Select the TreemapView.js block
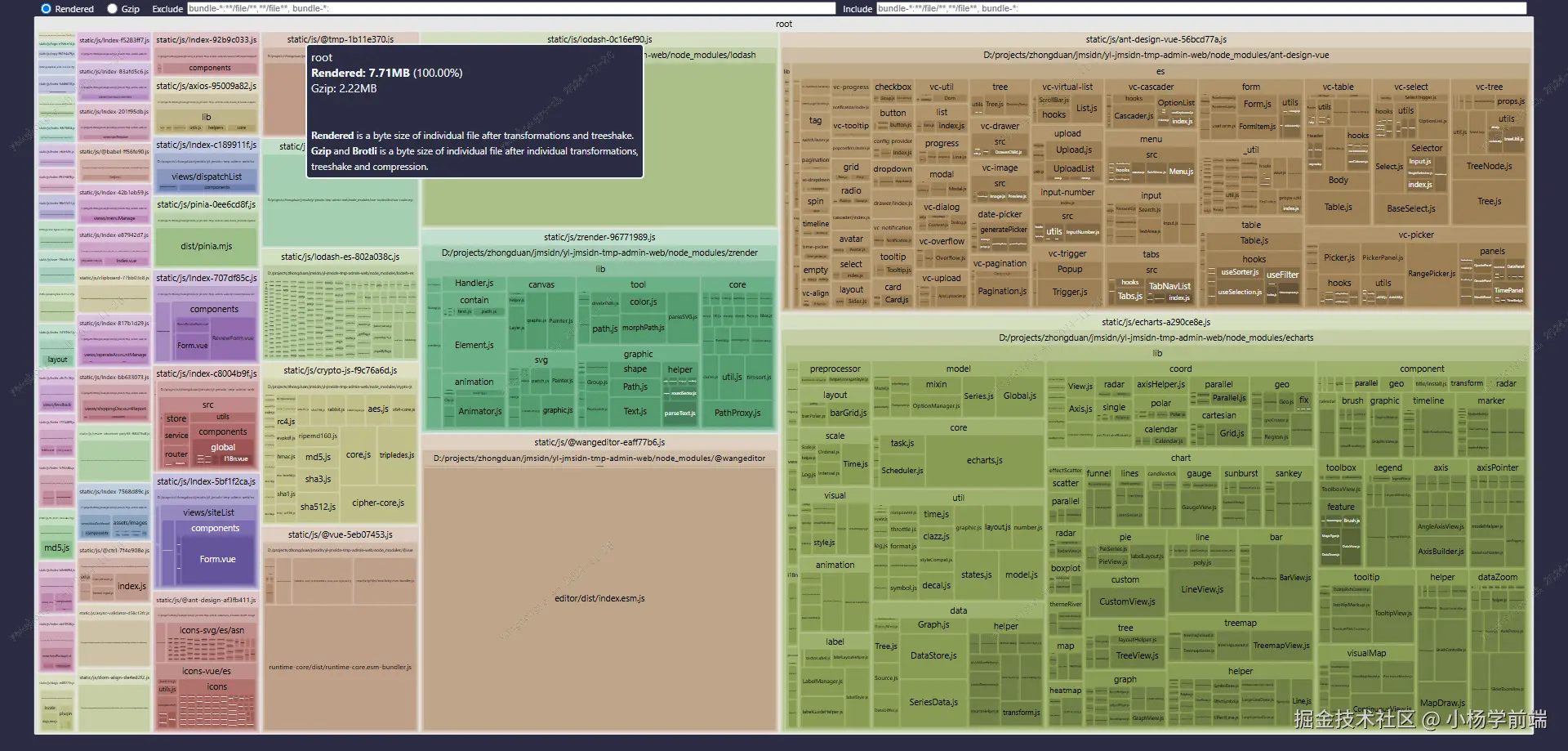Screen dimensions: 1568x751 [1281, 646]
